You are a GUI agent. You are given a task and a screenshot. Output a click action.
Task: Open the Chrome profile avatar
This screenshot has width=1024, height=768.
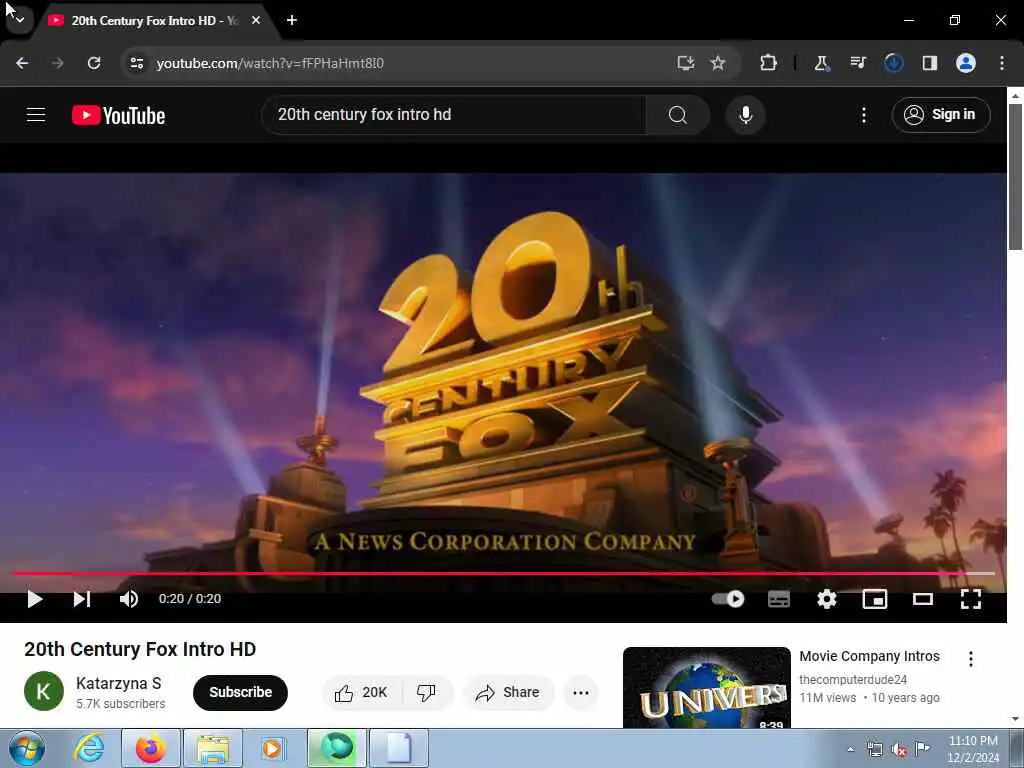click(965, 63)
